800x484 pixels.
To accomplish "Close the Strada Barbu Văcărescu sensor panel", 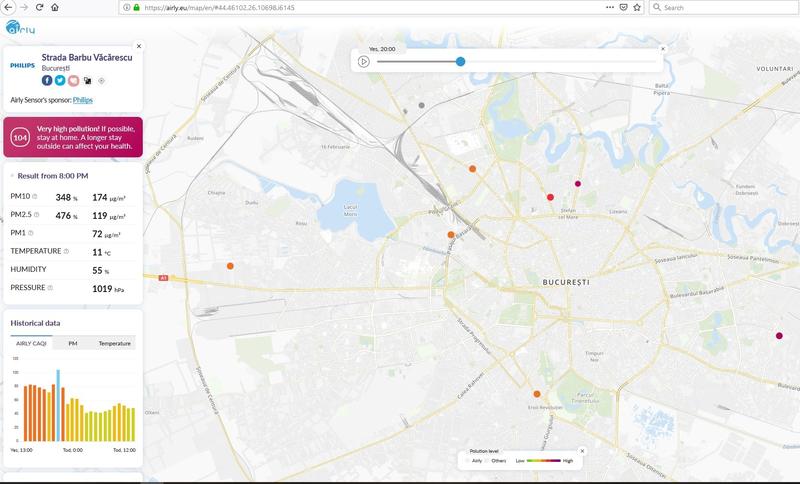I will (139, 46).
